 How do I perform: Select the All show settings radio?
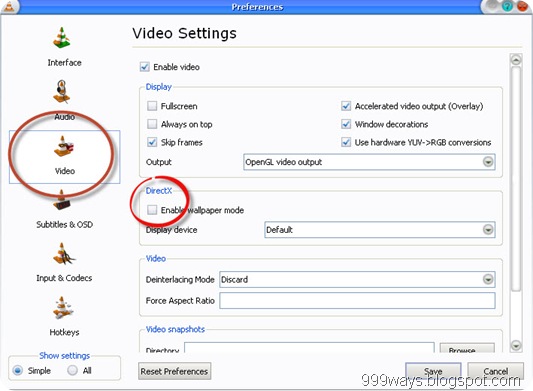(x=72, y=370)
